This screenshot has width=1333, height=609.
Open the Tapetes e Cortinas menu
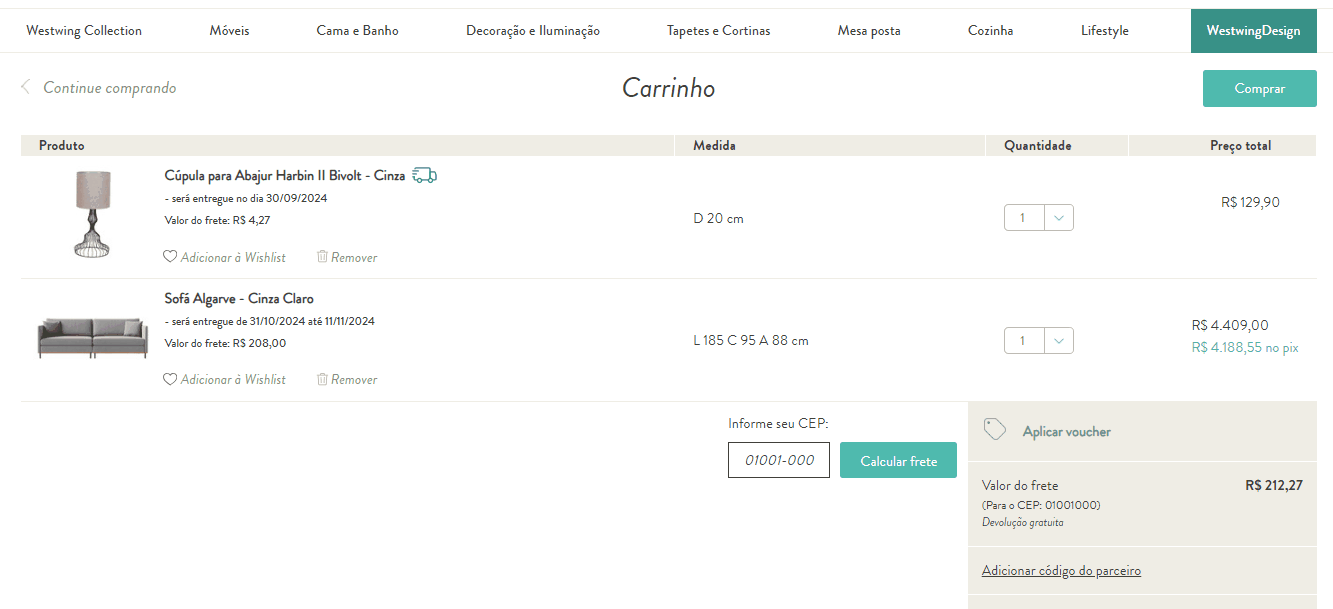click(719, 31)
